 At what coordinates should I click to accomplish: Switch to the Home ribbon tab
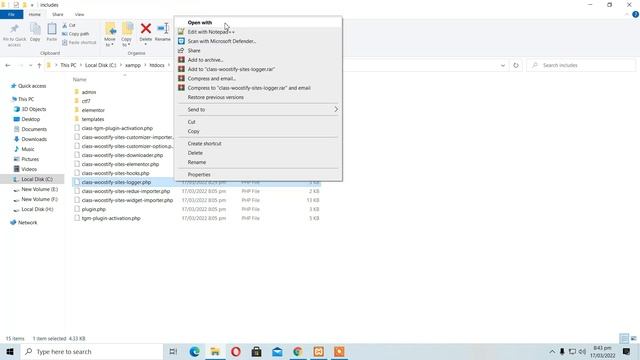point(35,14)
